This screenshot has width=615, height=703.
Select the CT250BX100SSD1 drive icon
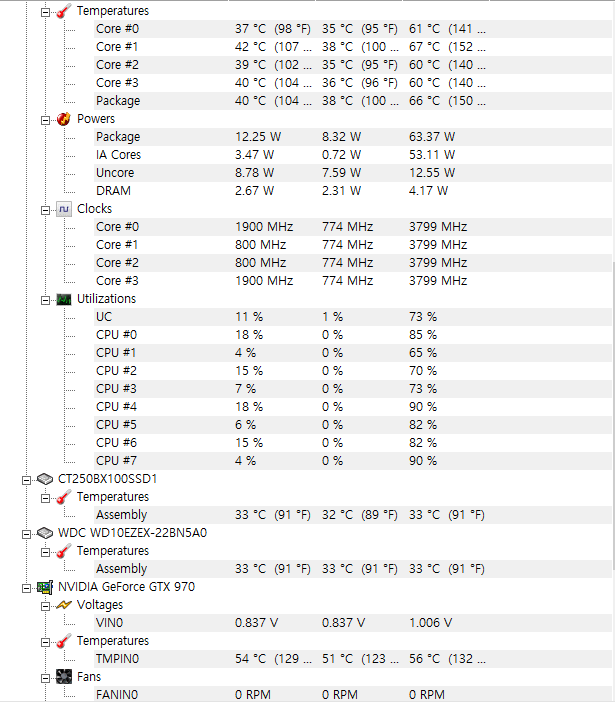click(x=45, y=479)
